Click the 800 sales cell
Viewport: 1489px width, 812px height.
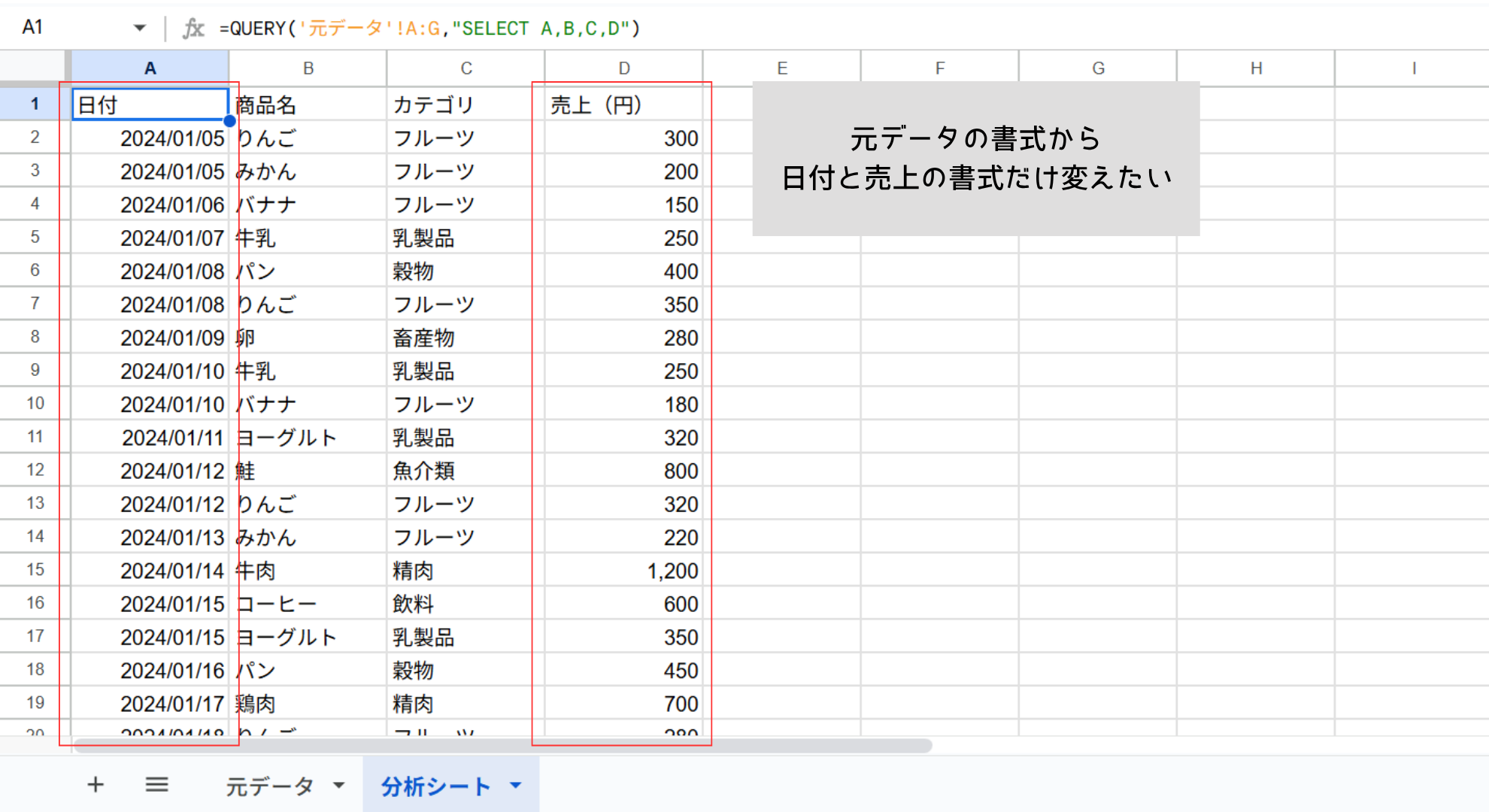point(624,470)
